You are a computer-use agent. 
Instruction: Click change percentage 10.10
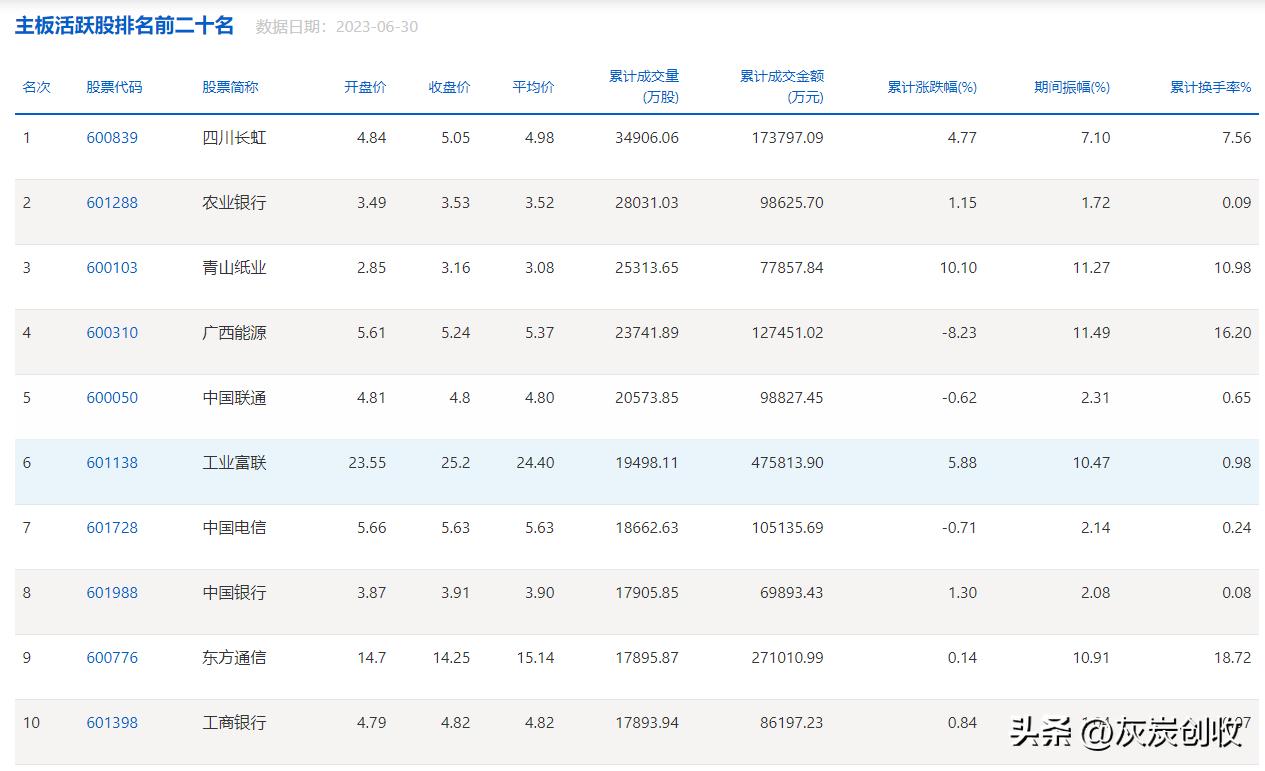click(959, 268)
